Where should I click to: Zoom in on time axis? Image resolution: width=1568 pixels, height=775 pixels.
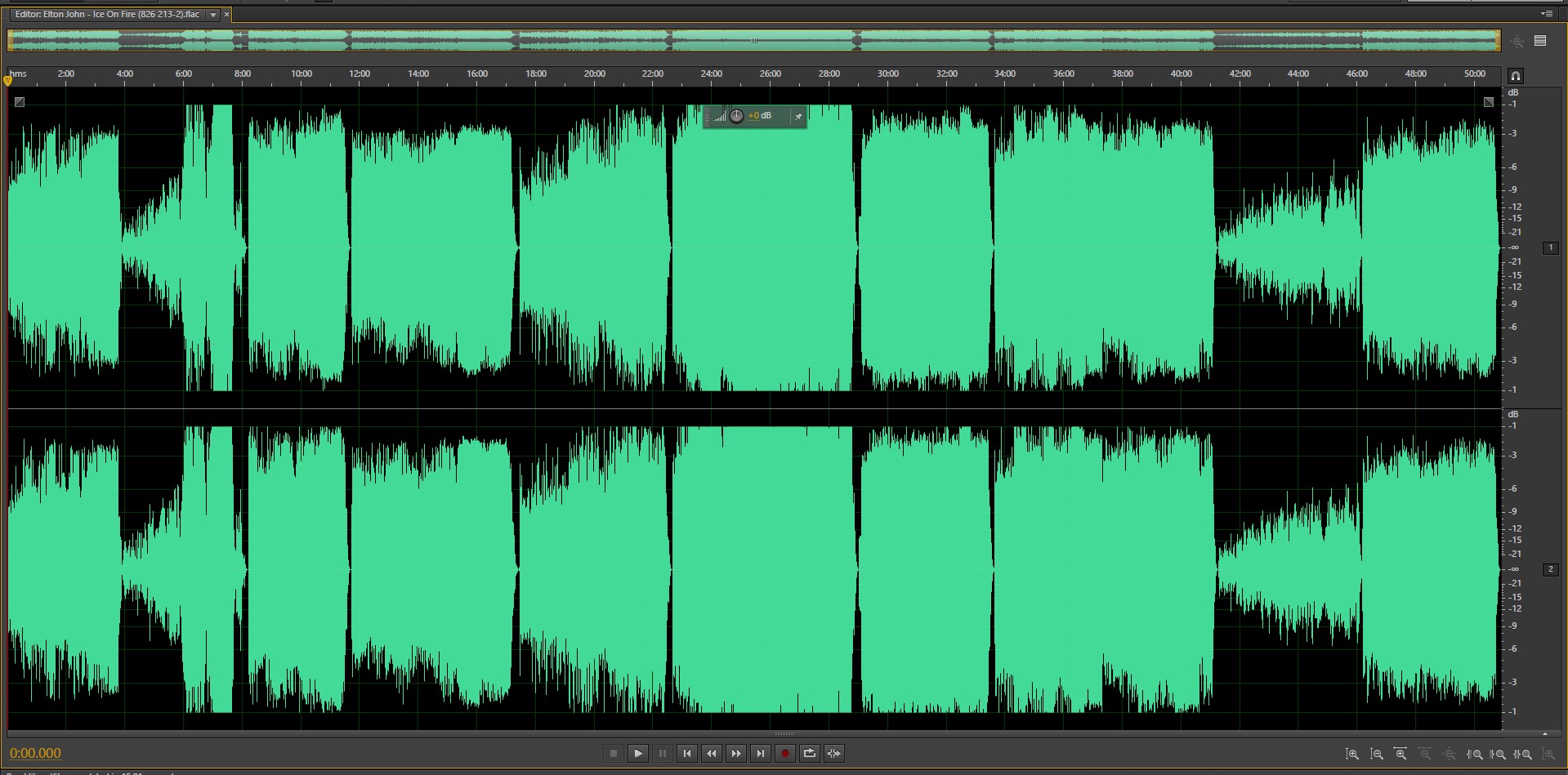click(1400, 755)
